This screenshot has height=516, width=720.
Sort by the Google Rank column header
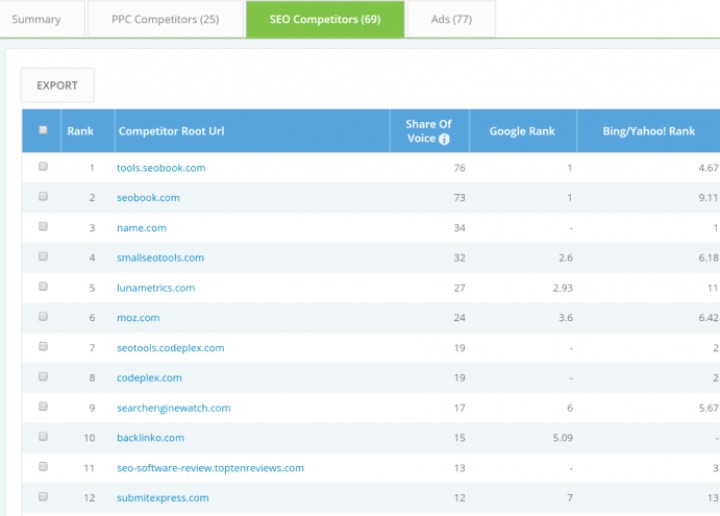(522, 131)
